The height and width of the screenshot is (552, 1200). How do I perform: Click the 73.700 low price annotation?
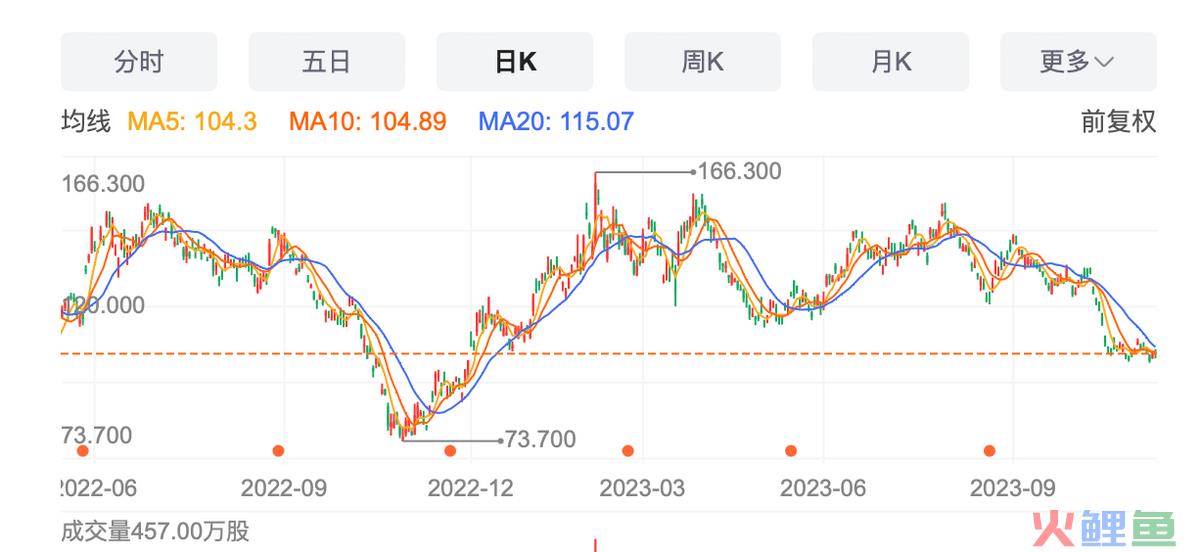point(540,439)
